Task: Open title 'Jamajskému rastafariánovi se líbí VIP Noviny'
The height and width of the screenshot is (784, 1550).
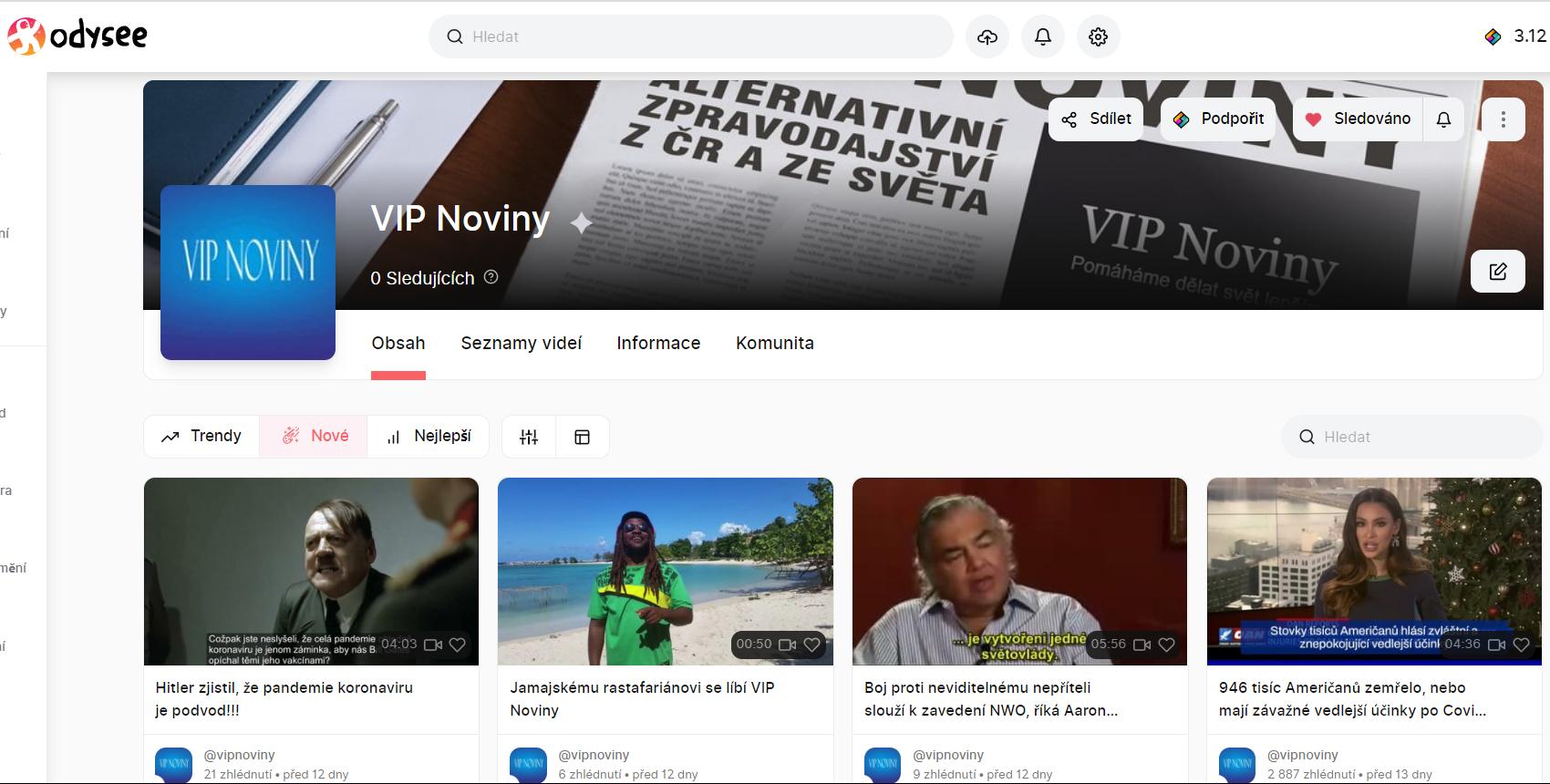Action: pos(642,699)
